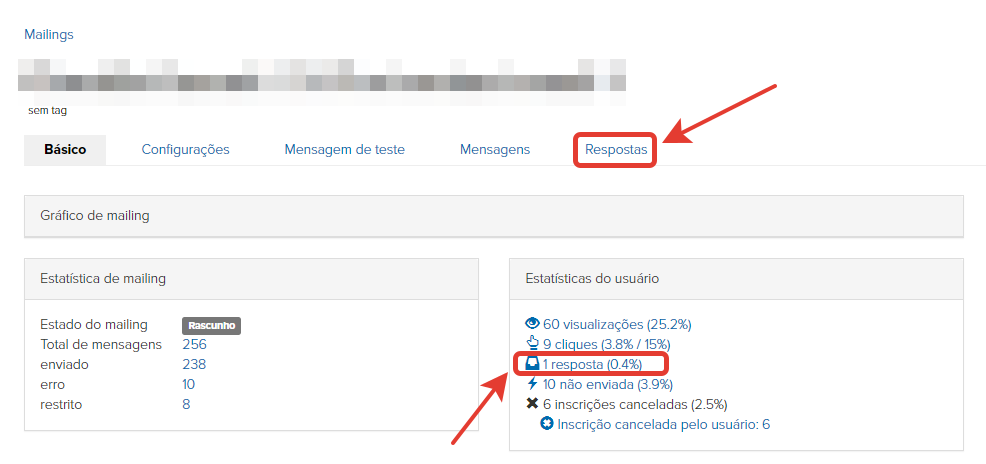
Task: Open the Respostas tab
Action: click(x=616, y=150)
